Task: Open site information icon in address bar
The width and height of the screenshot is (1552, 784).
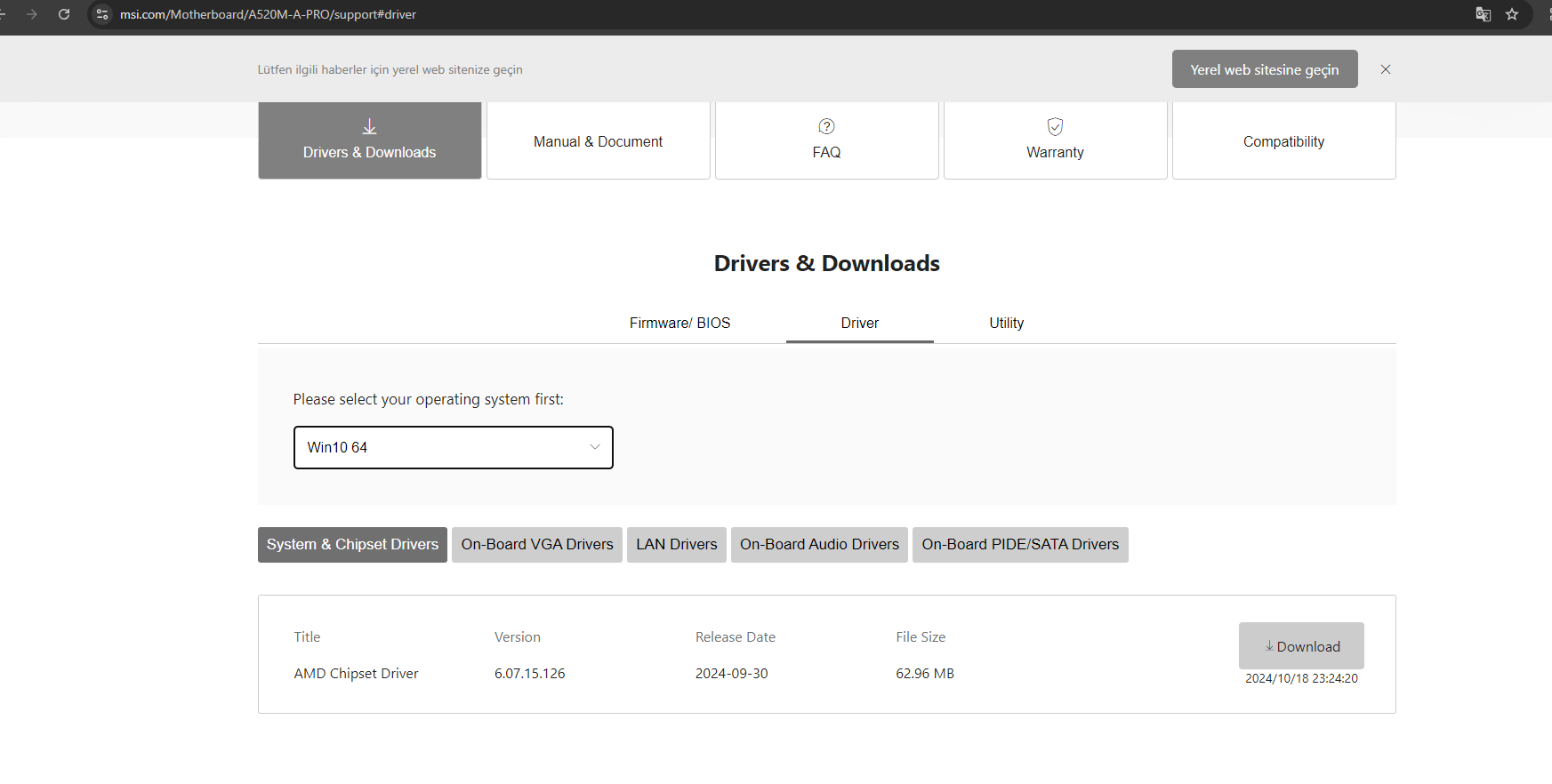Action: click(x=102, y=14)
